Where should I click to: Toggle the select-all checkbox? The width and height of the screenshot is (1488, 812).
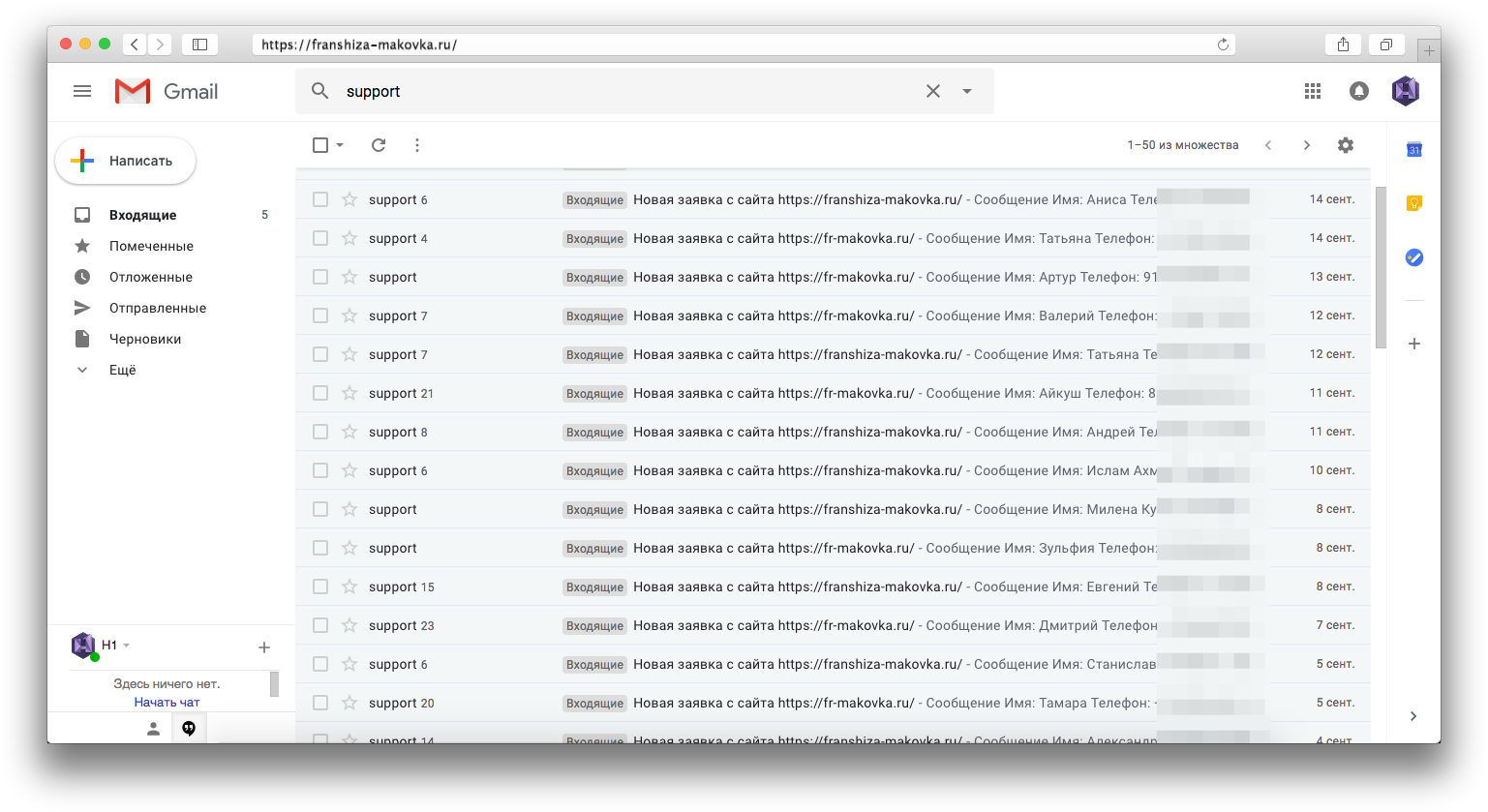click(320, 145)
